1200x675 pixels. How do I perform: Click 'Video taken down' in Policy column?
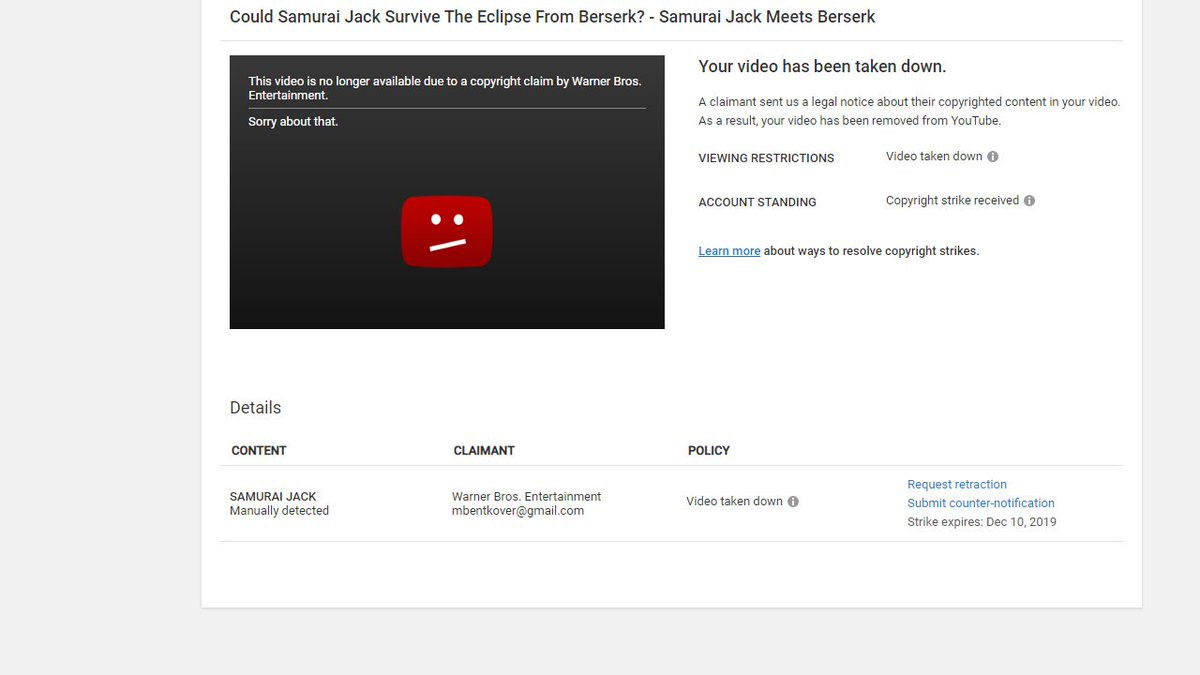coord(734,502)
